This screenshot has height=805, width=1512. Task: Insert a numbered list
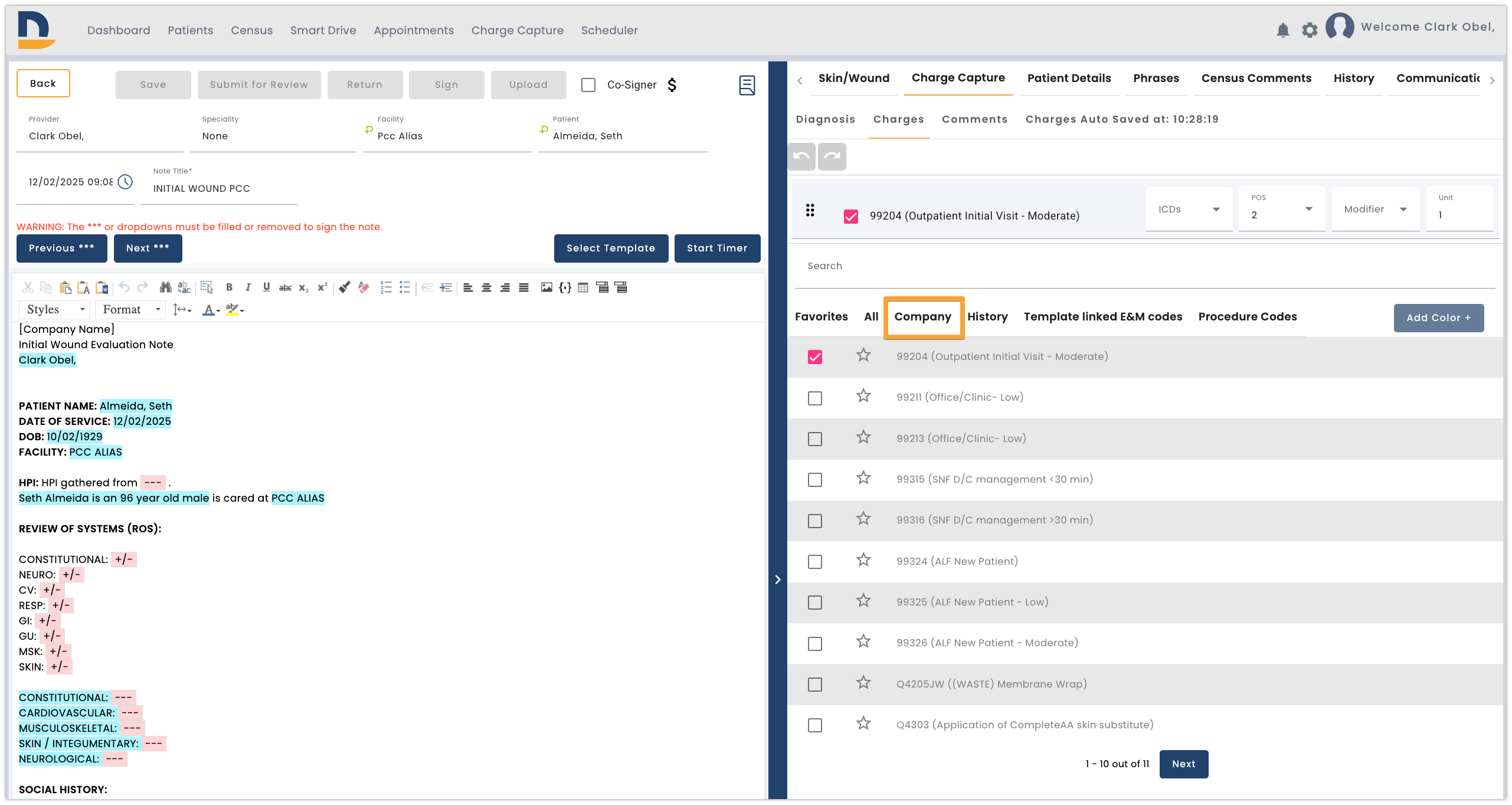[386, 287]
